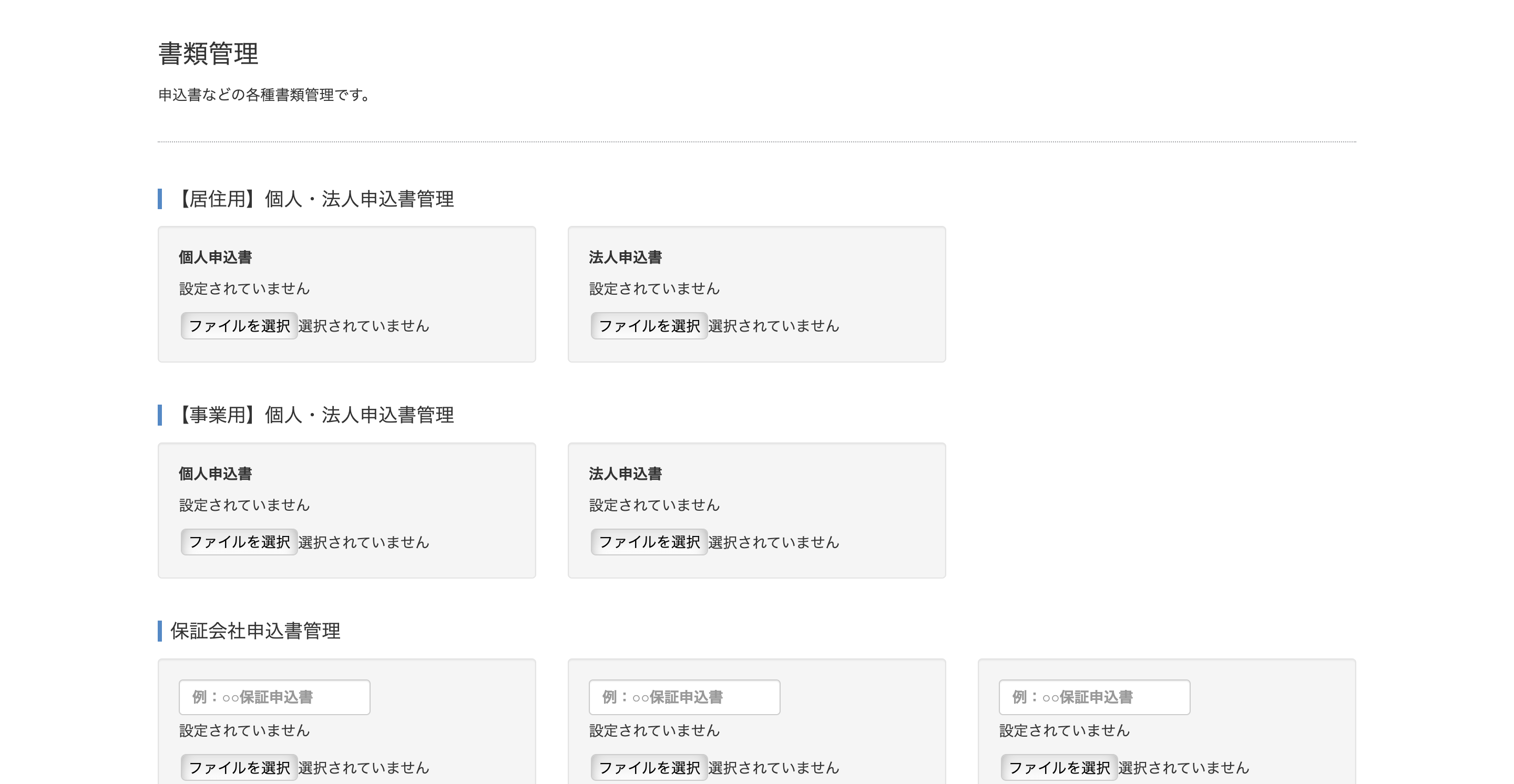Click 選択されていません beside 居住用 個人申込書 file button

(364, 326)
